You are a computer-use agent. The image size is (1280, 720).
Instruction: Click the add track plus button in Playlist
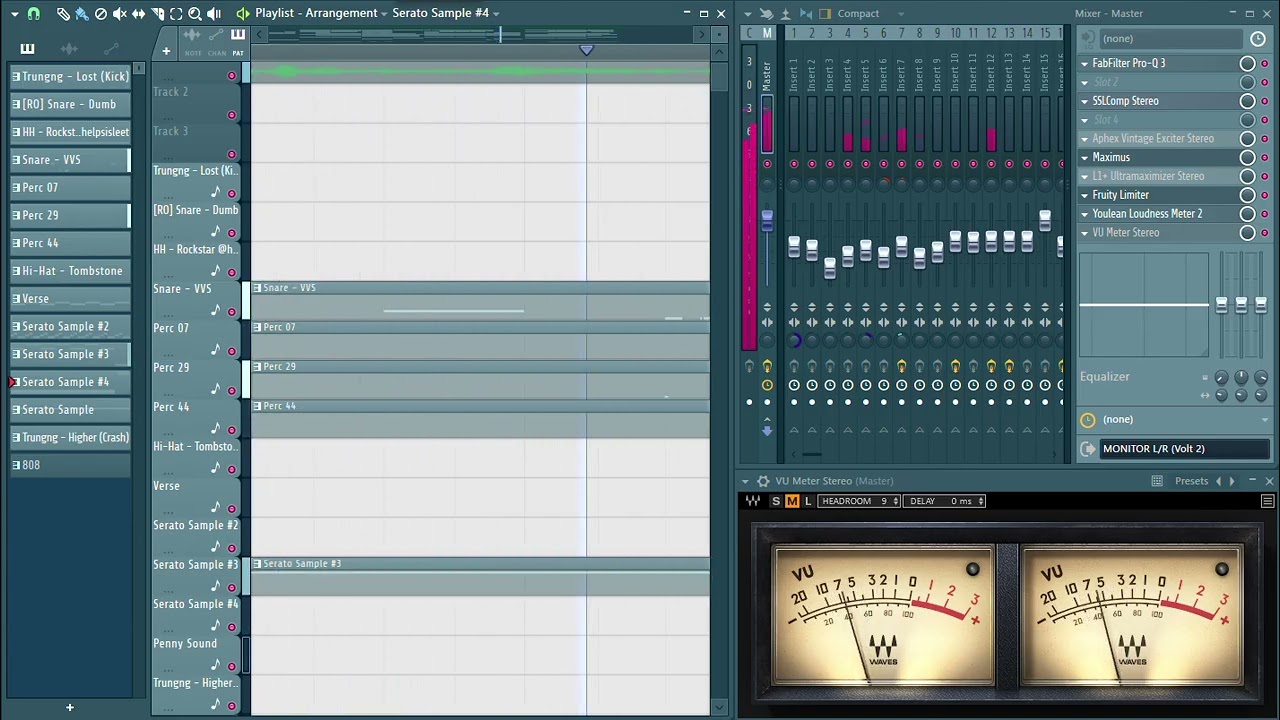coord(166,50)
